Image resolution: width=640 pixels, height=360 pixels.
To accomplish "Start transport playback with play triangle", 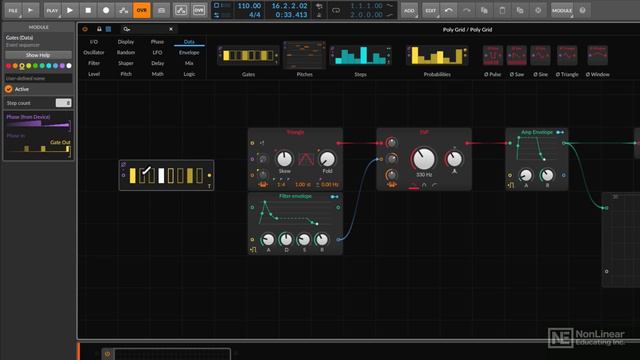I will (x=70, y=10).
